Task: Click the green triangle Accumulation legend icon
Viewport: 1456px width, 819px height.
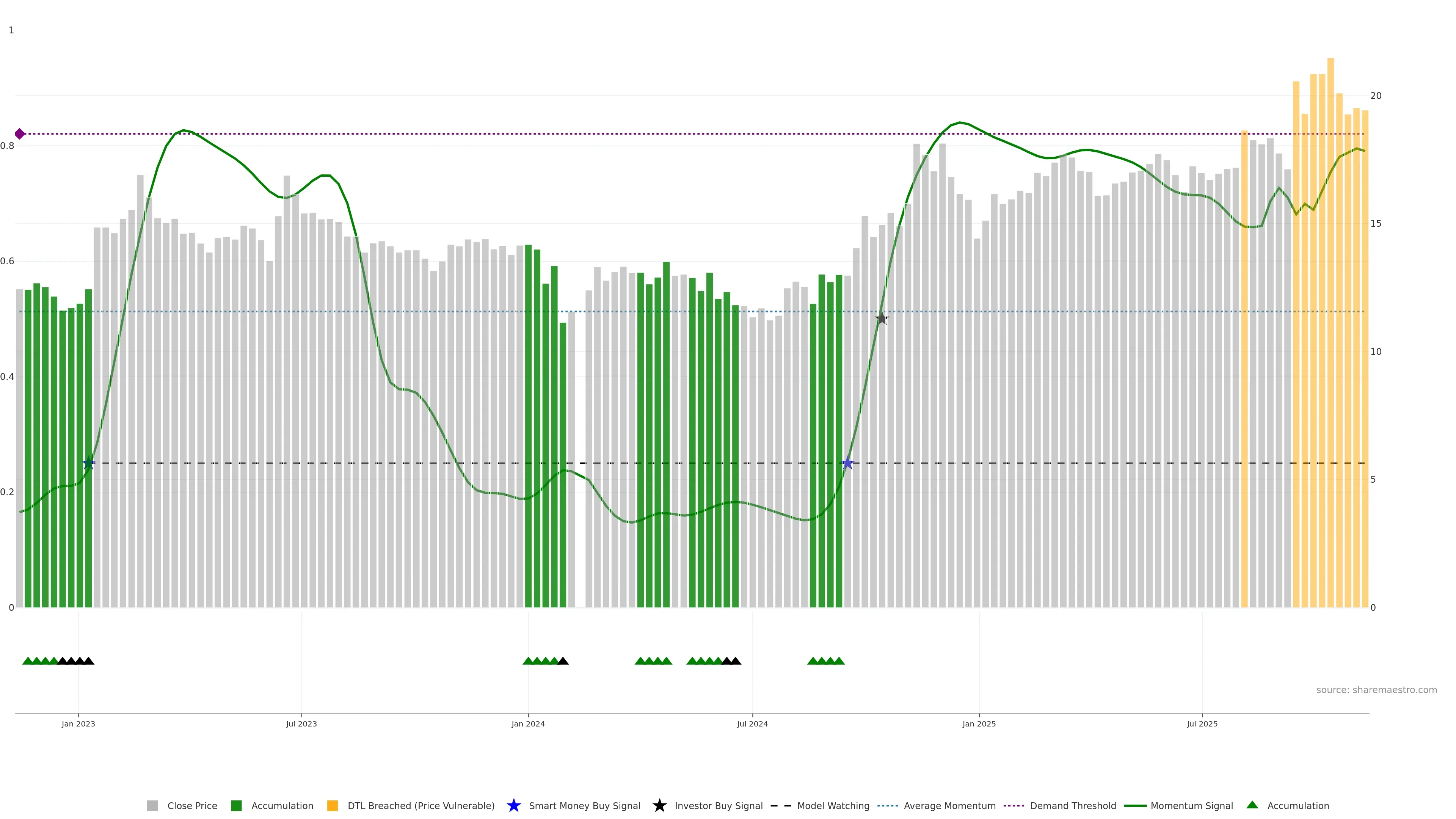Action: 1252,805
